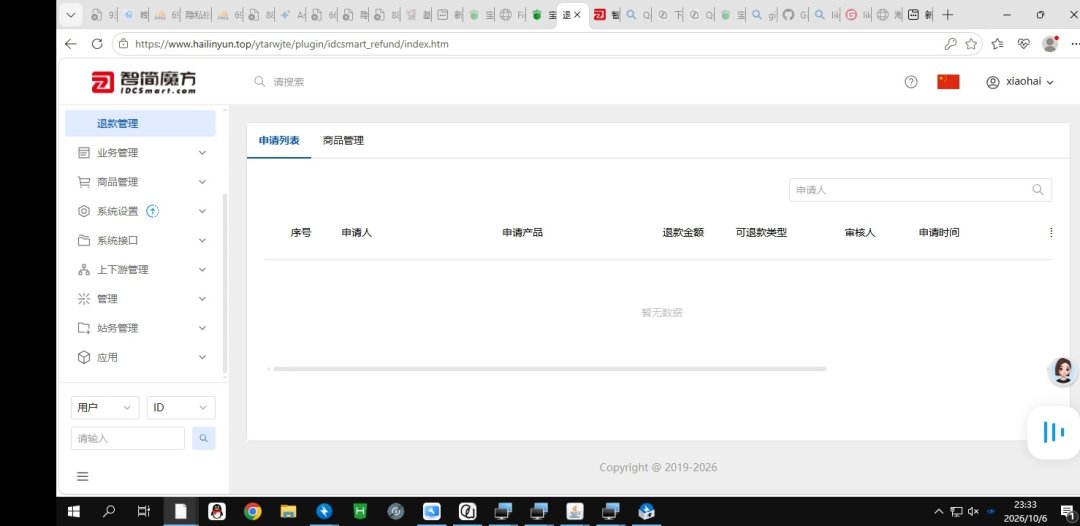Select 退款管理 in the sidebar

point(141,124)
